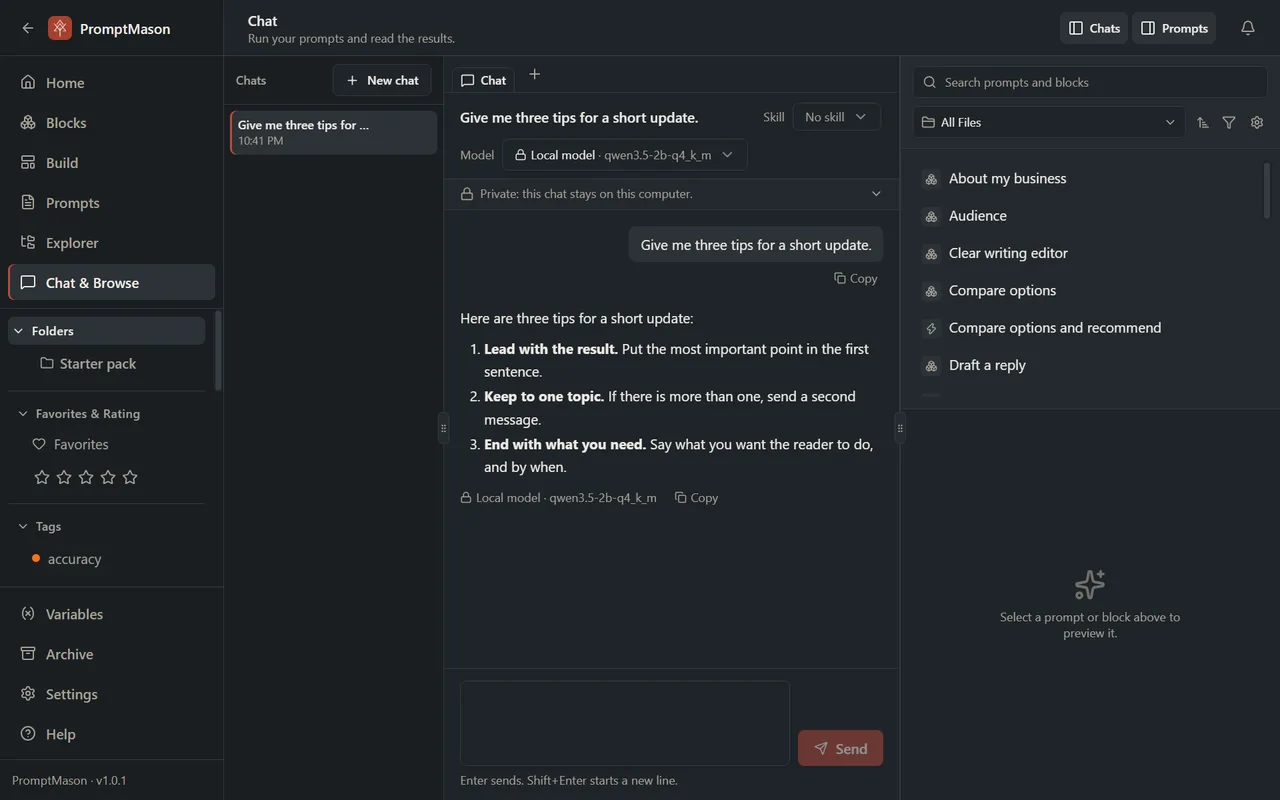Click the message input box
This screenshot has width=1280, height=800.
coord(625,723)
